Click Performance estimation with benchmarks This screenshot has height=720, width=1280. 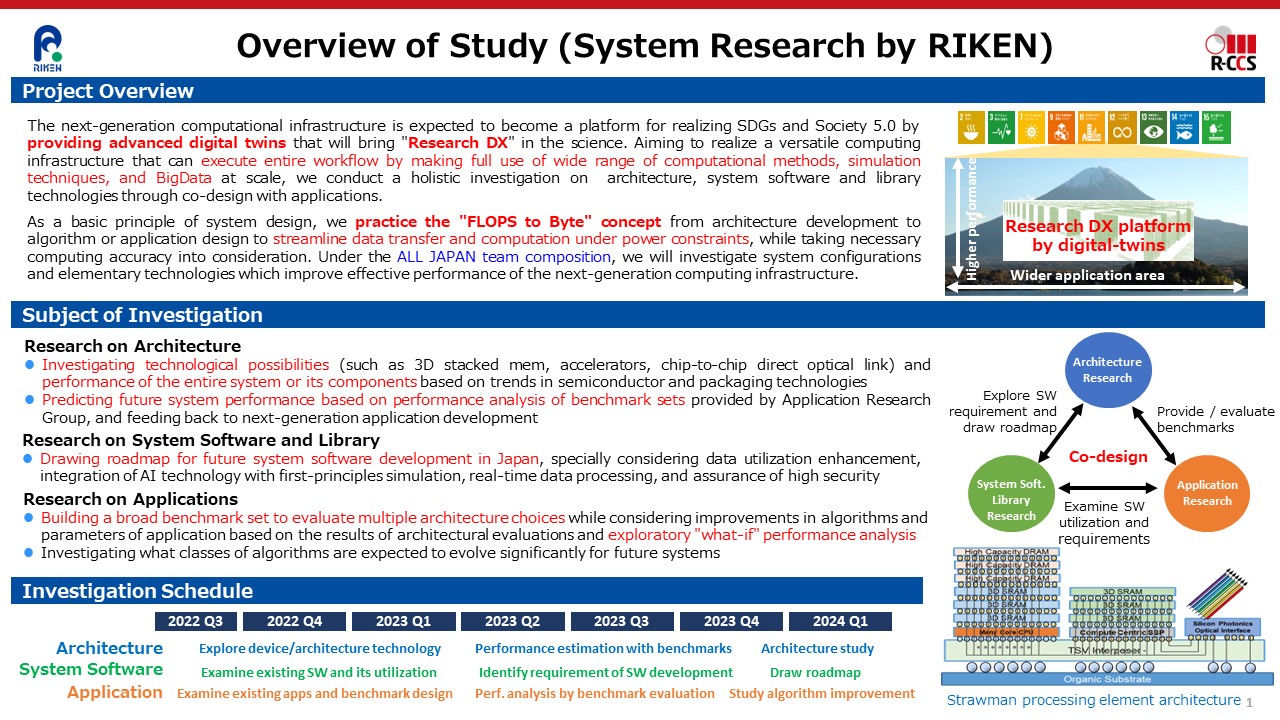point(603,649)
